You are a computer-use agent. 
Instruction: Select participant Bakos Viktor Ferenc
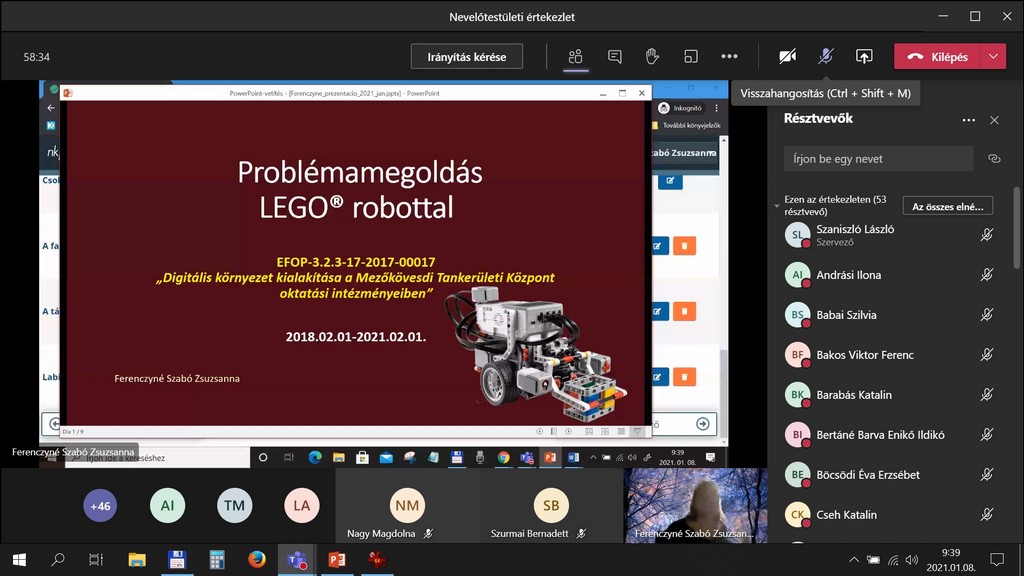click(x=888, y=355)
